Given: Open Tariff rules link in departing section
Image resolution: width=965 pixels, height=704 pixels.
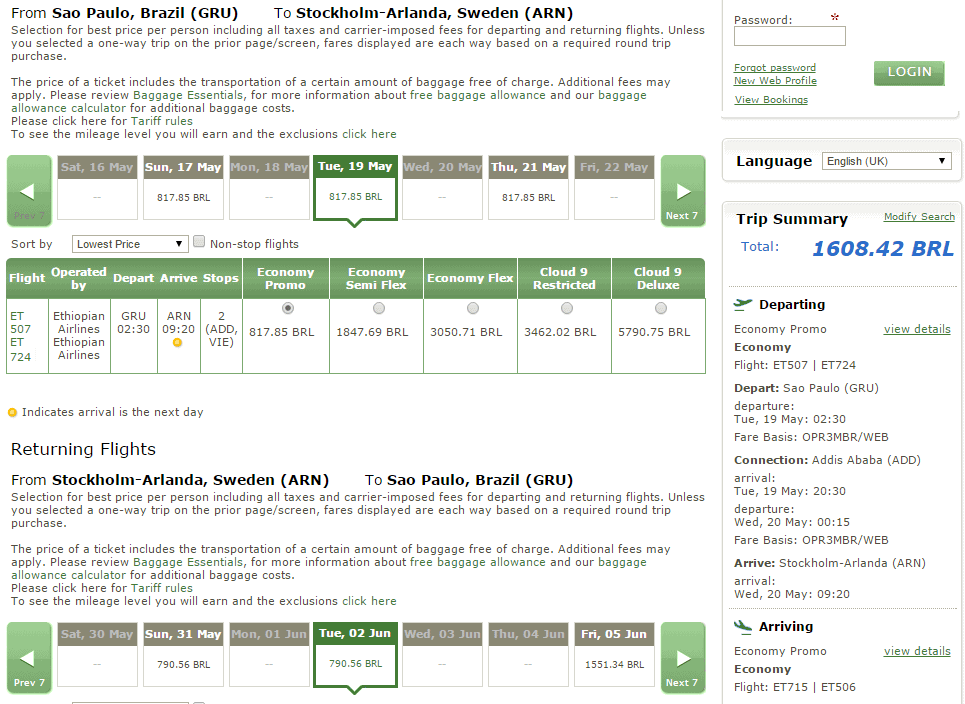Looking at the screenshot, I should tap(162, 121).
